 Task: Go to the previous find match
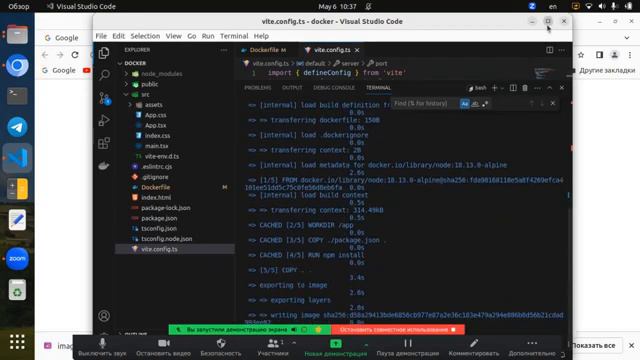pyautogui.click(x=531, y=104)
